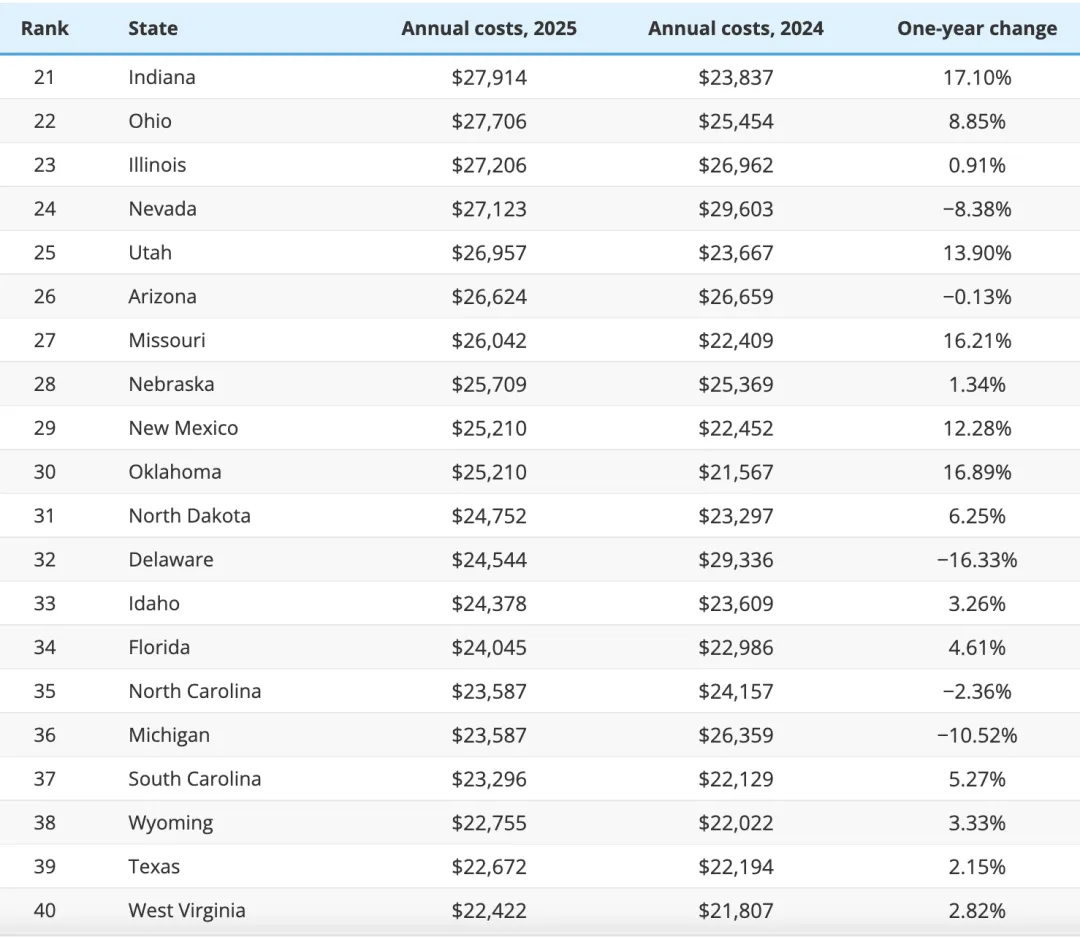Click Ohio in the State column
The height and width of the screenshot is (937, 1080).
[150, 121]
